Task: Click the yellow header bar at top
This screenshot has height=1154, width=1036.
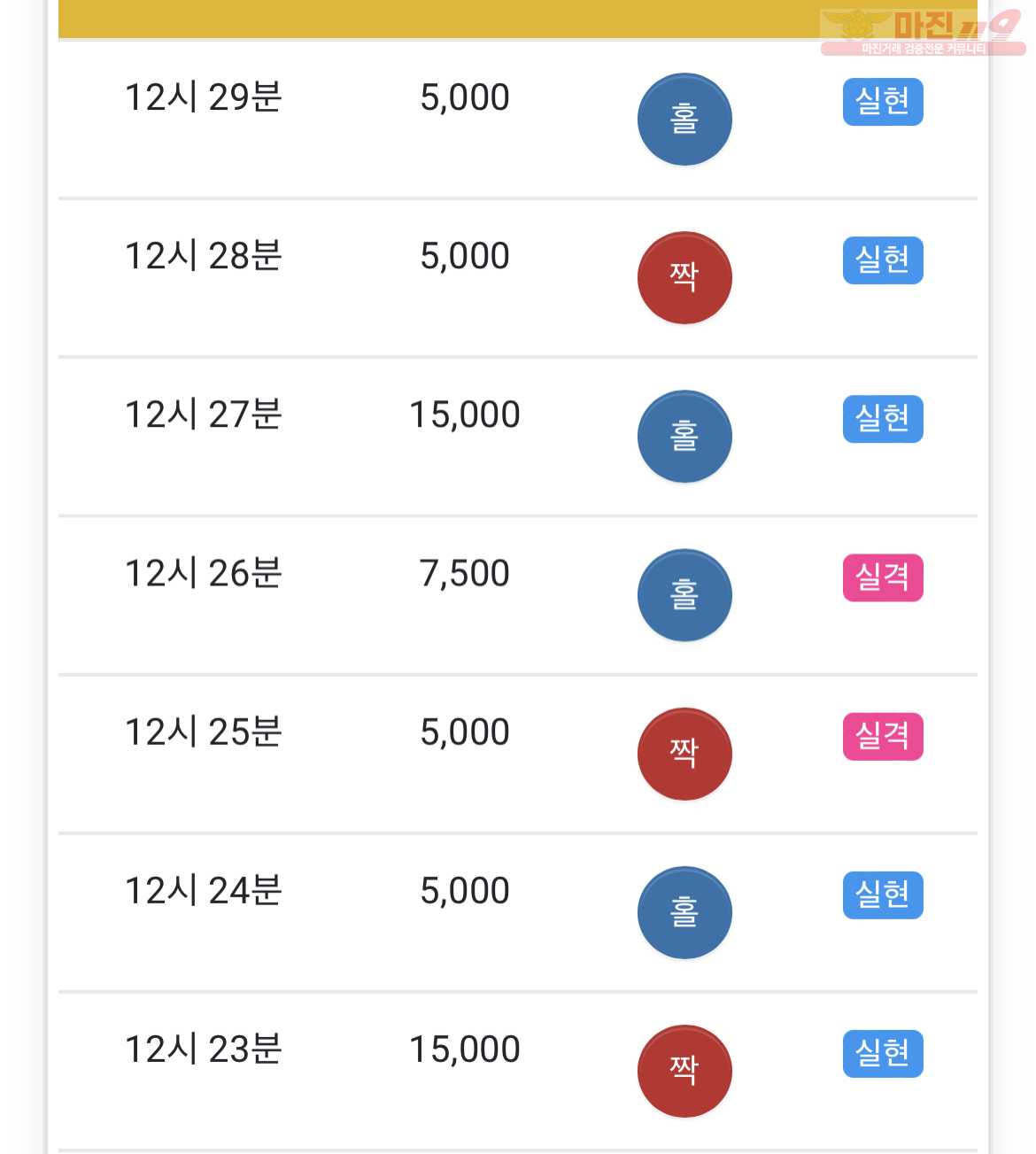Action: (x=518, y=19)
